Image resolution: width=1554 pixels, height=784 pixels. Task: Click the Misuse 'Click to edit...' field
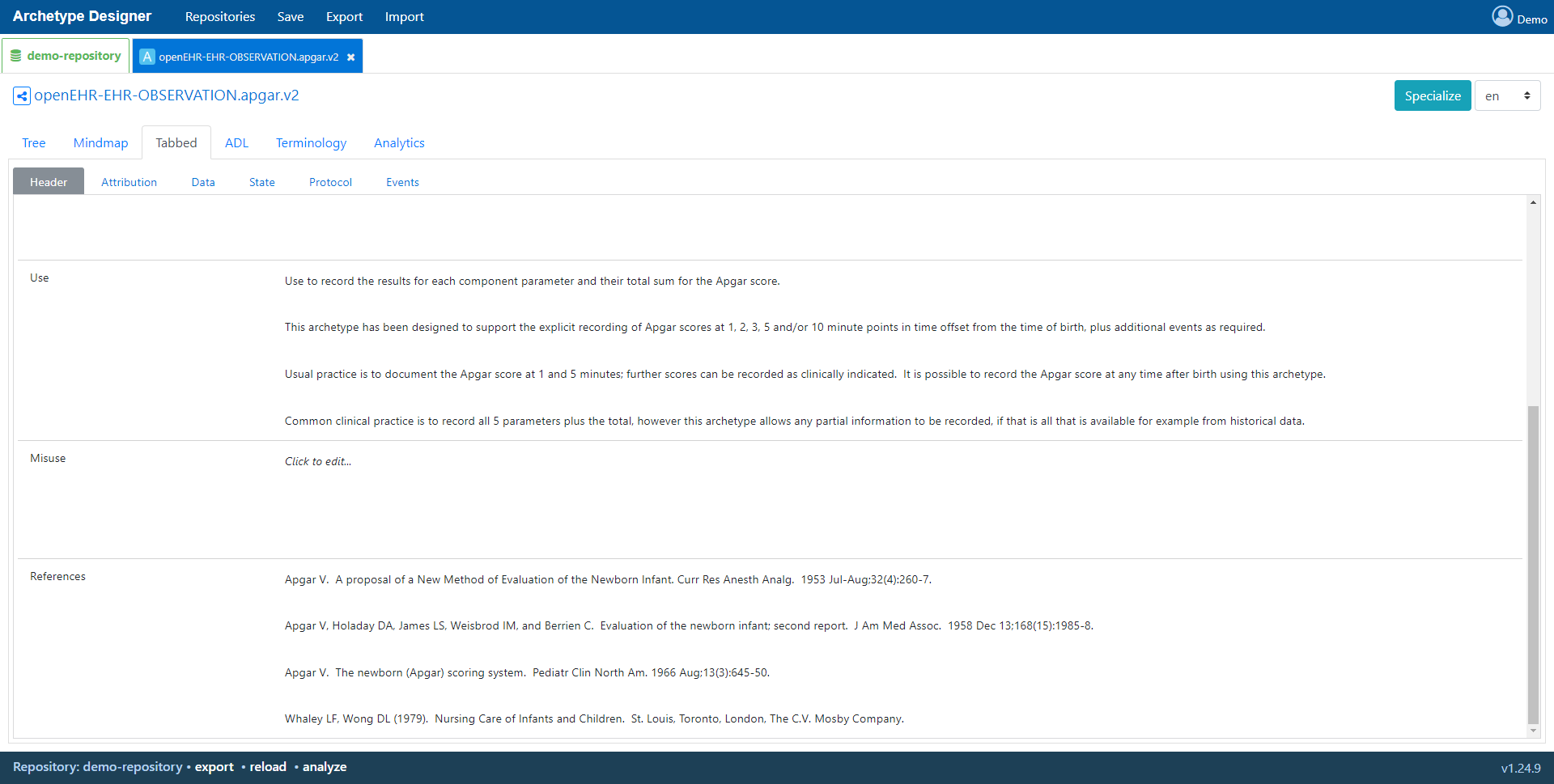(318, 462)
